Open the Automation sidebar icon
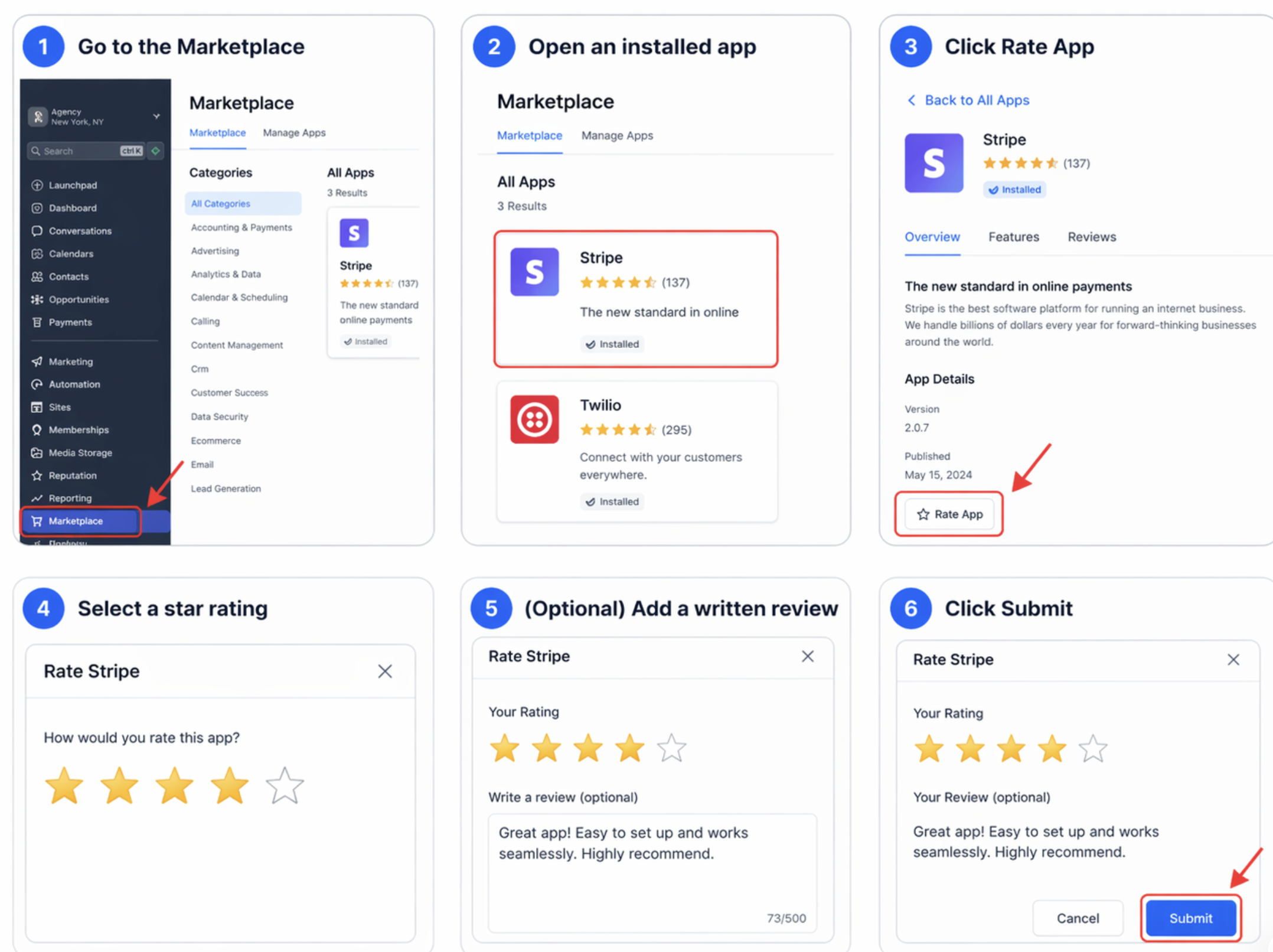Screen dimensions: 1273x952 point(37,384)
